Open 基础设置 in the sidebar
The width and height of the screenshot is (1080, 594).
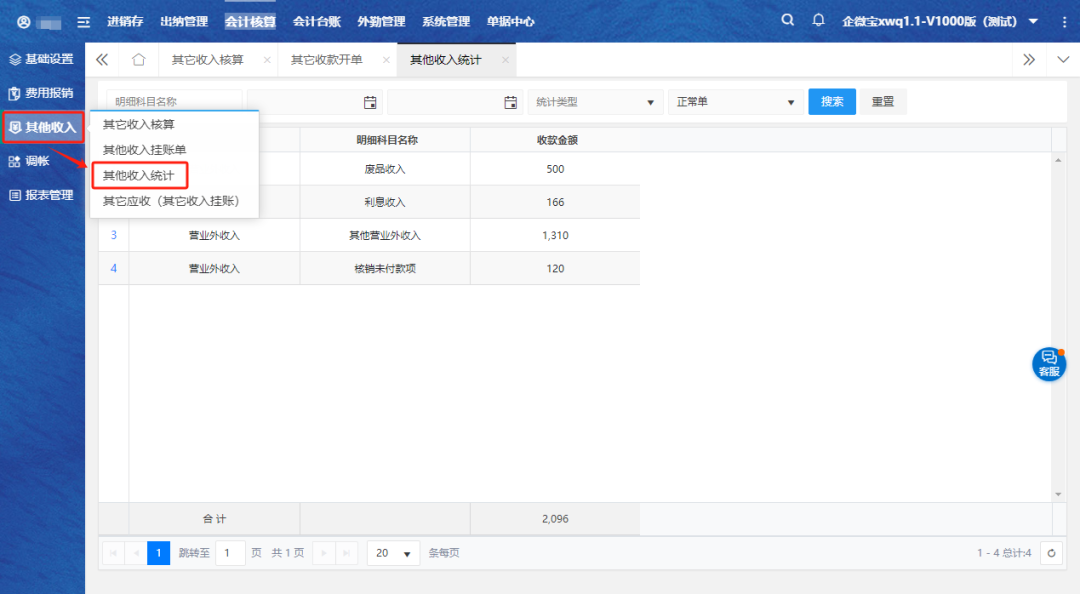point(42,59)
